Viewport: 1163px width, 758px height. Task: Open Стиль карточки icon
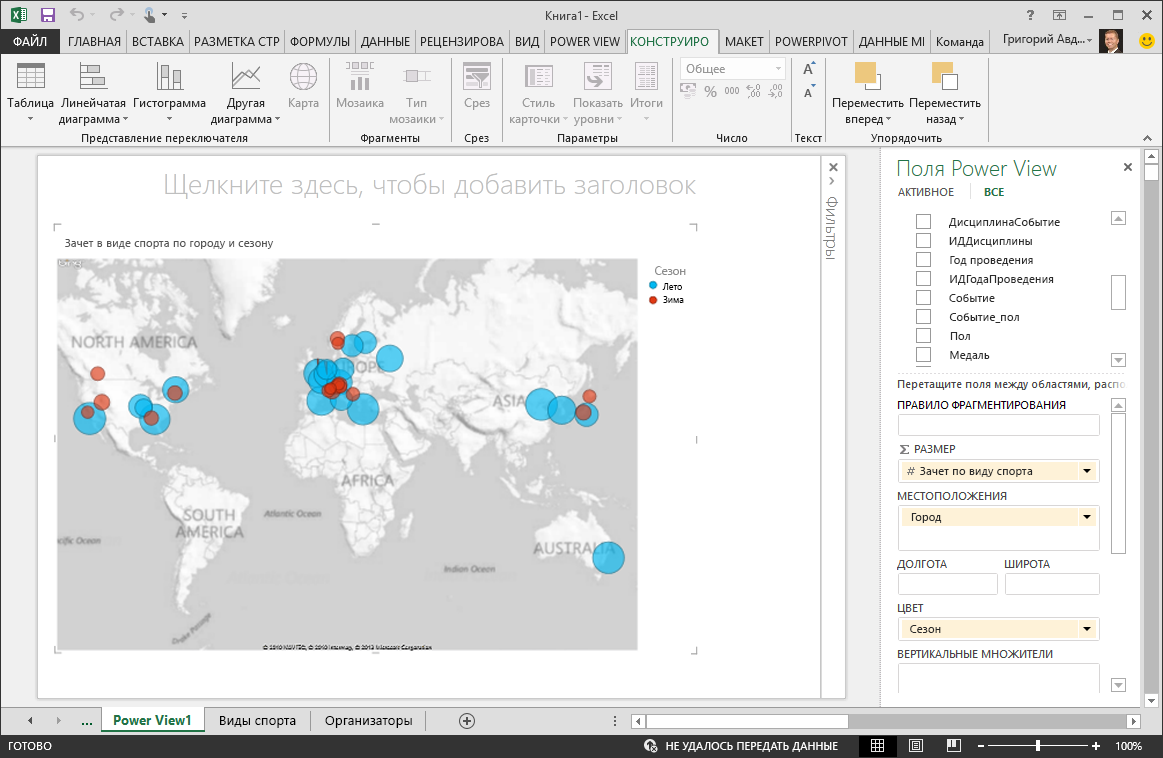538,76
